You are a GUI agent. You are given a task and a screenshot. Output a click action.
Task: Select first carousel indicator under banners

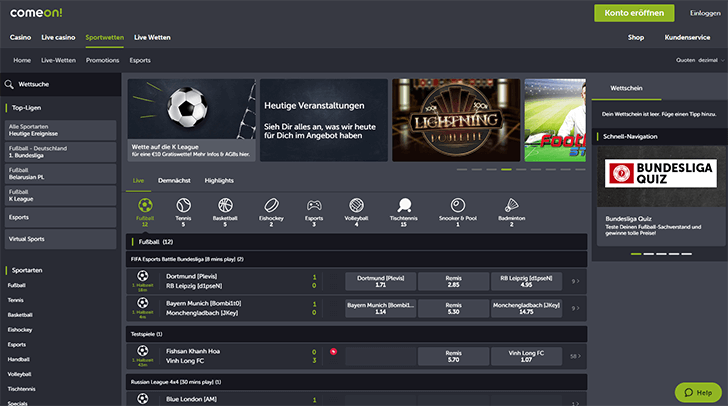pyautogui.click(x=462, y=170)
